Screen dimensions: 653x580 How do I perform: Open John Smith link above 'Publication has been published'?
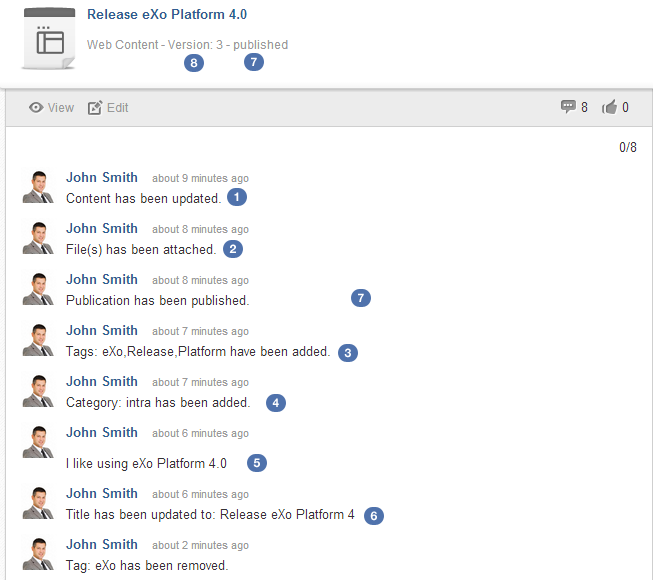[x=102, y=279]
